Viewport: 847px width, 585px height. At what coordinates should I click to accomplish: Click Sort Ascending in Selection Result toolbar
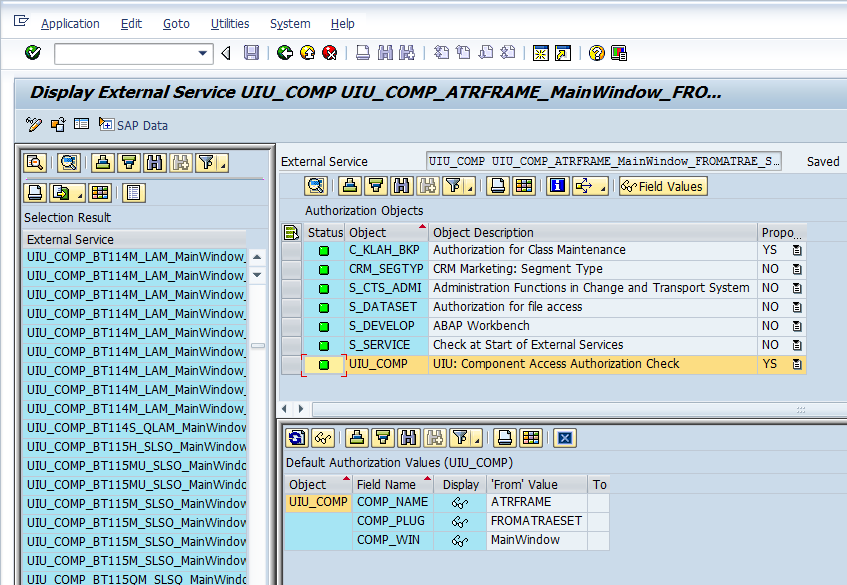103,163
